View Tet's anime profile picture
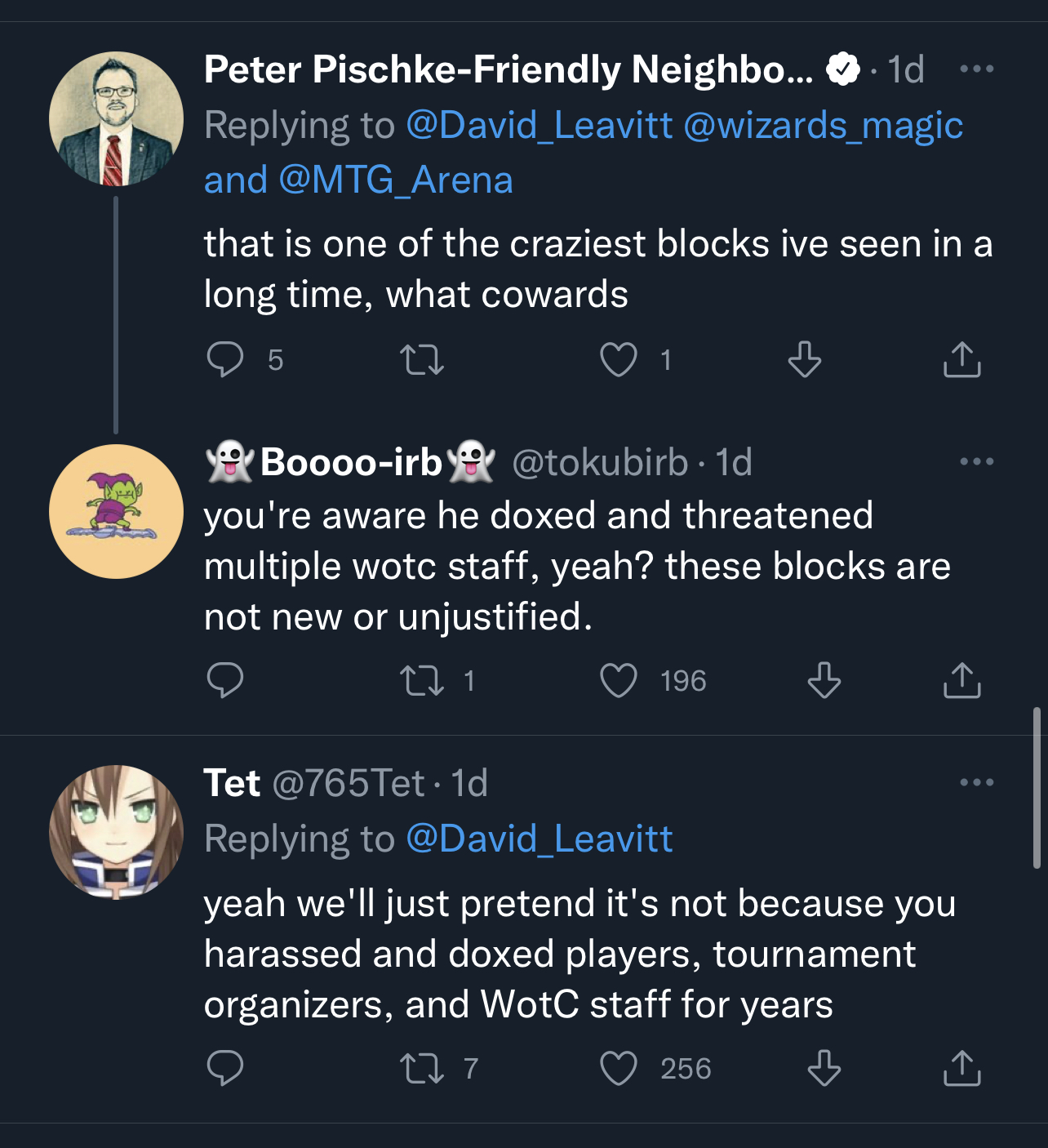This screenshot has width=1048, height=1148. coord(116,832)
